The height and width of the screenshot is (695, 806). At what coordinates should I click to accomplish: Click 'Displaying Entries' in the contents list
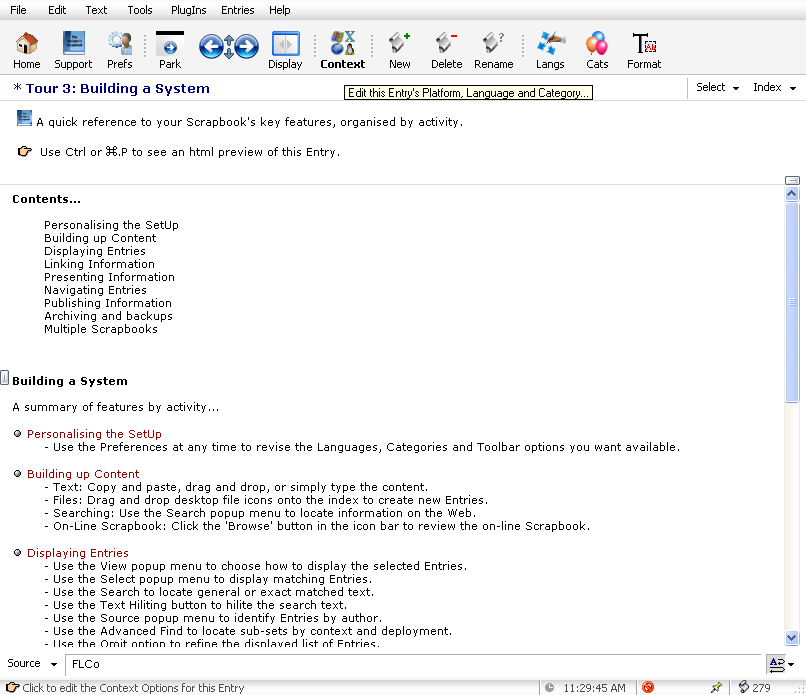point(95,251)
